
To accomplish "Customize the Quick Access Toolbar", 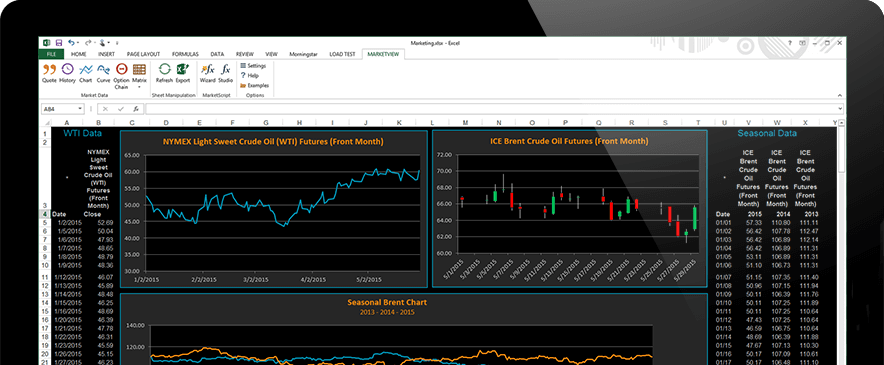I will tap(117, 42).
